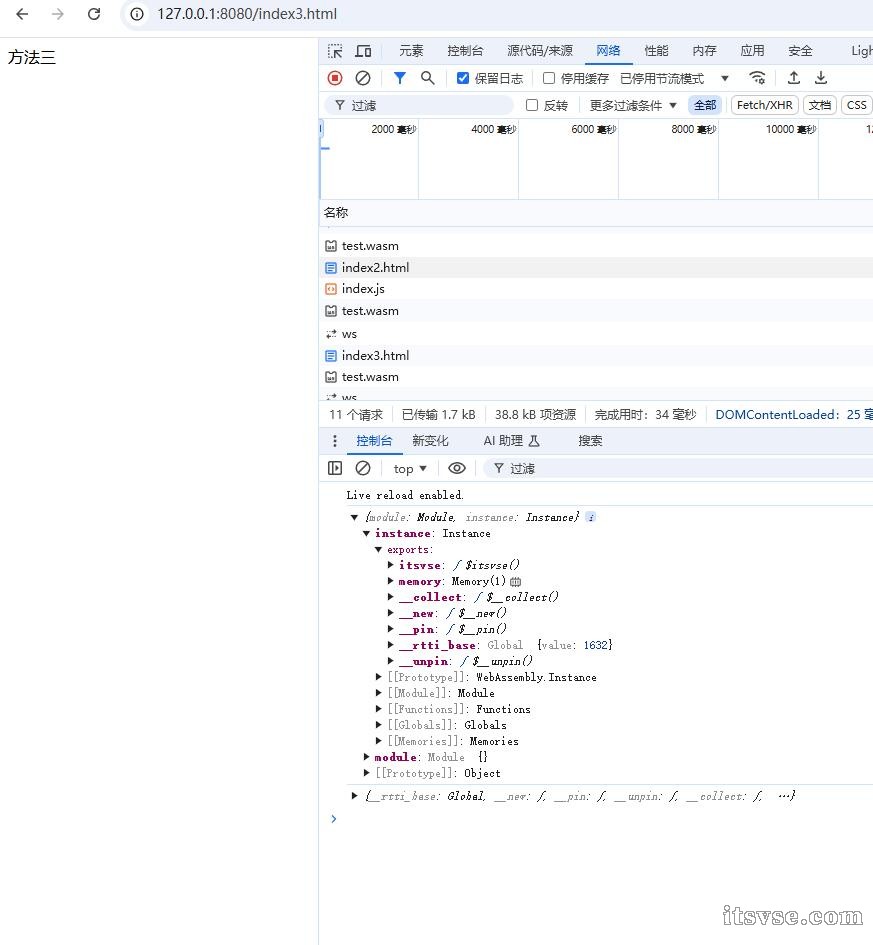Select the 全部 filter button

(705, 105)
